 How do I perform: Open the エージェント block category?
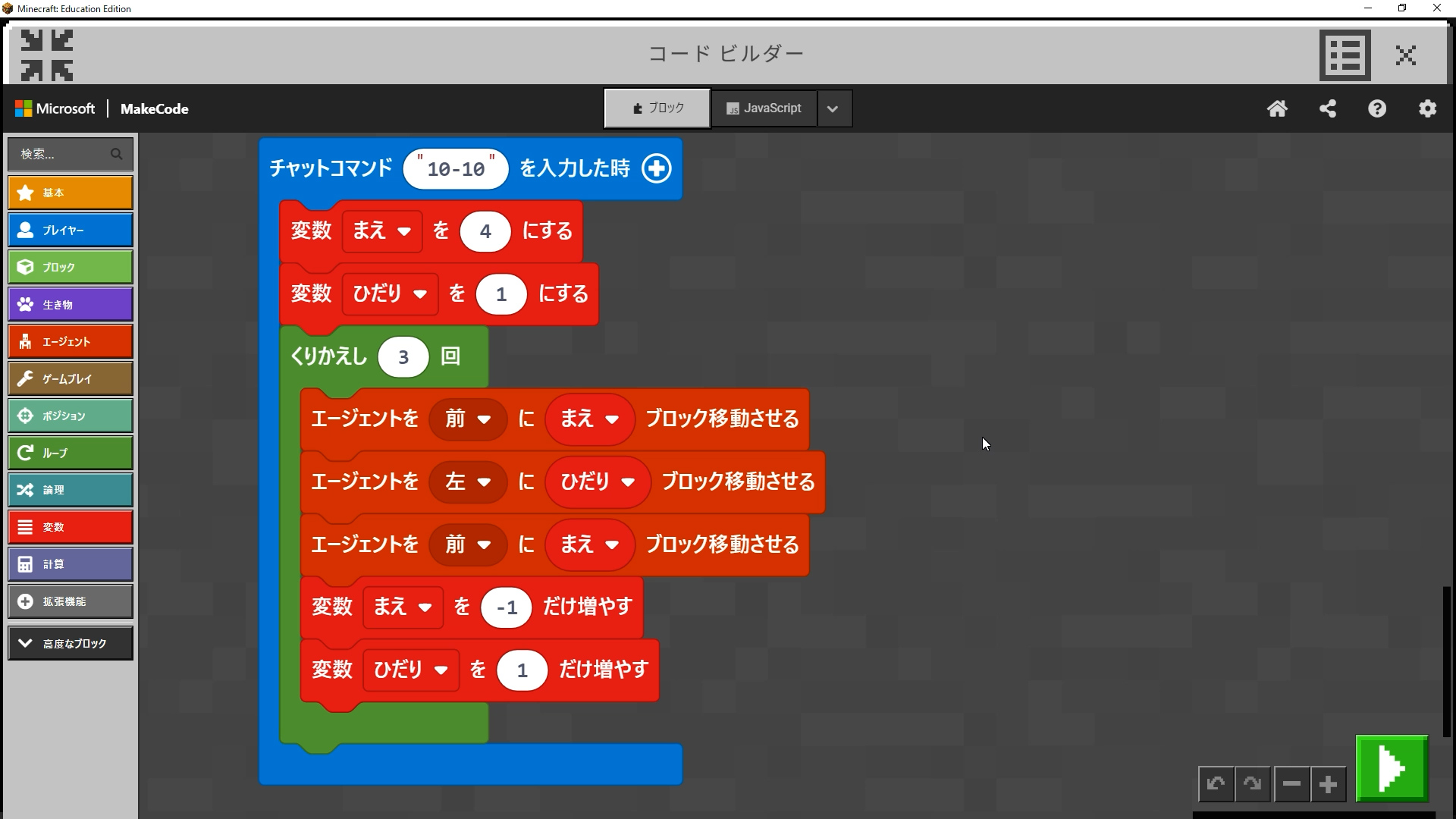pyautogui.click(x=71, y=341)
